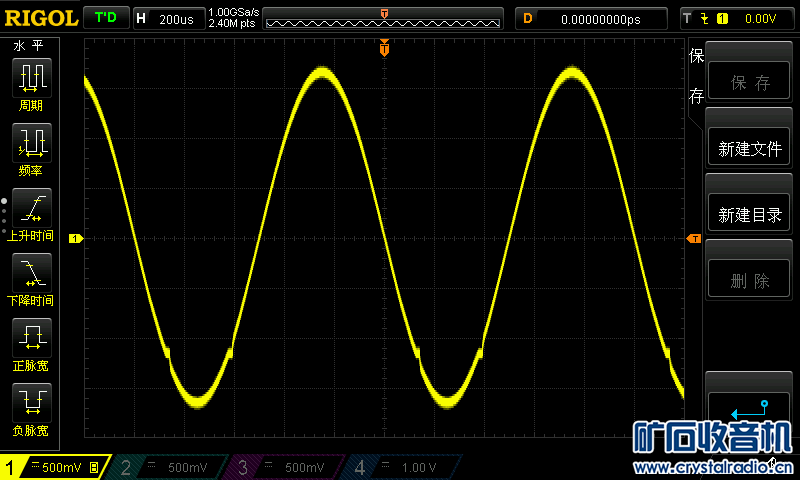Select the 周期 (period) measurement icon
The width and height of the screenshot is (800, 480).
tap(32, 78)
